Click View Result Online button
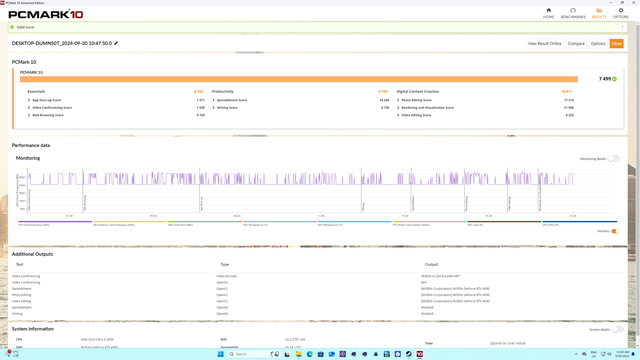The width and height of the screenshot is (640, 360). (x=544, y=43)
